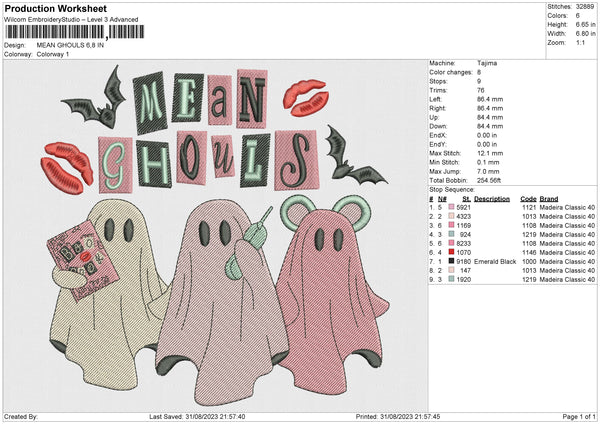Click the Colors value 6

[x=577, y=16]
